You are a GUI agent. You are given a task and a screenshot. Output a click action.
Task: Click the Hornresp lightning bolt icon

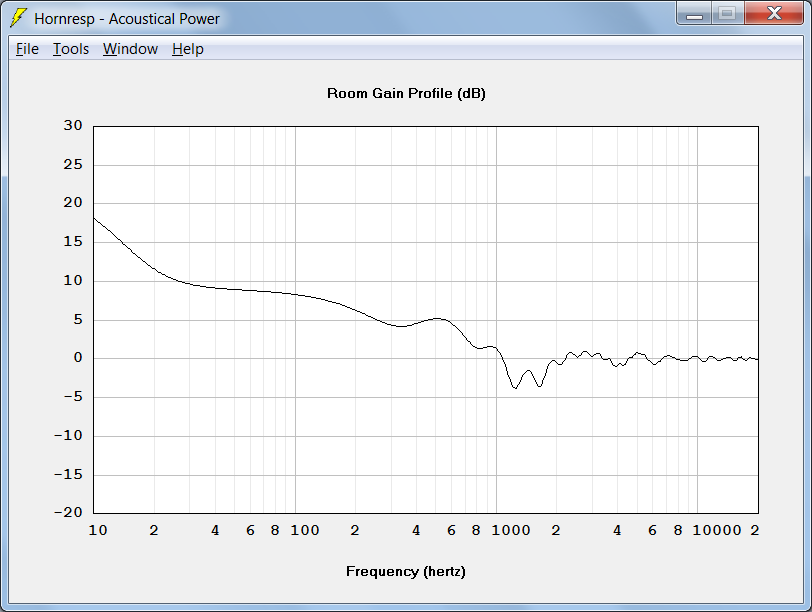pos(19,18)
